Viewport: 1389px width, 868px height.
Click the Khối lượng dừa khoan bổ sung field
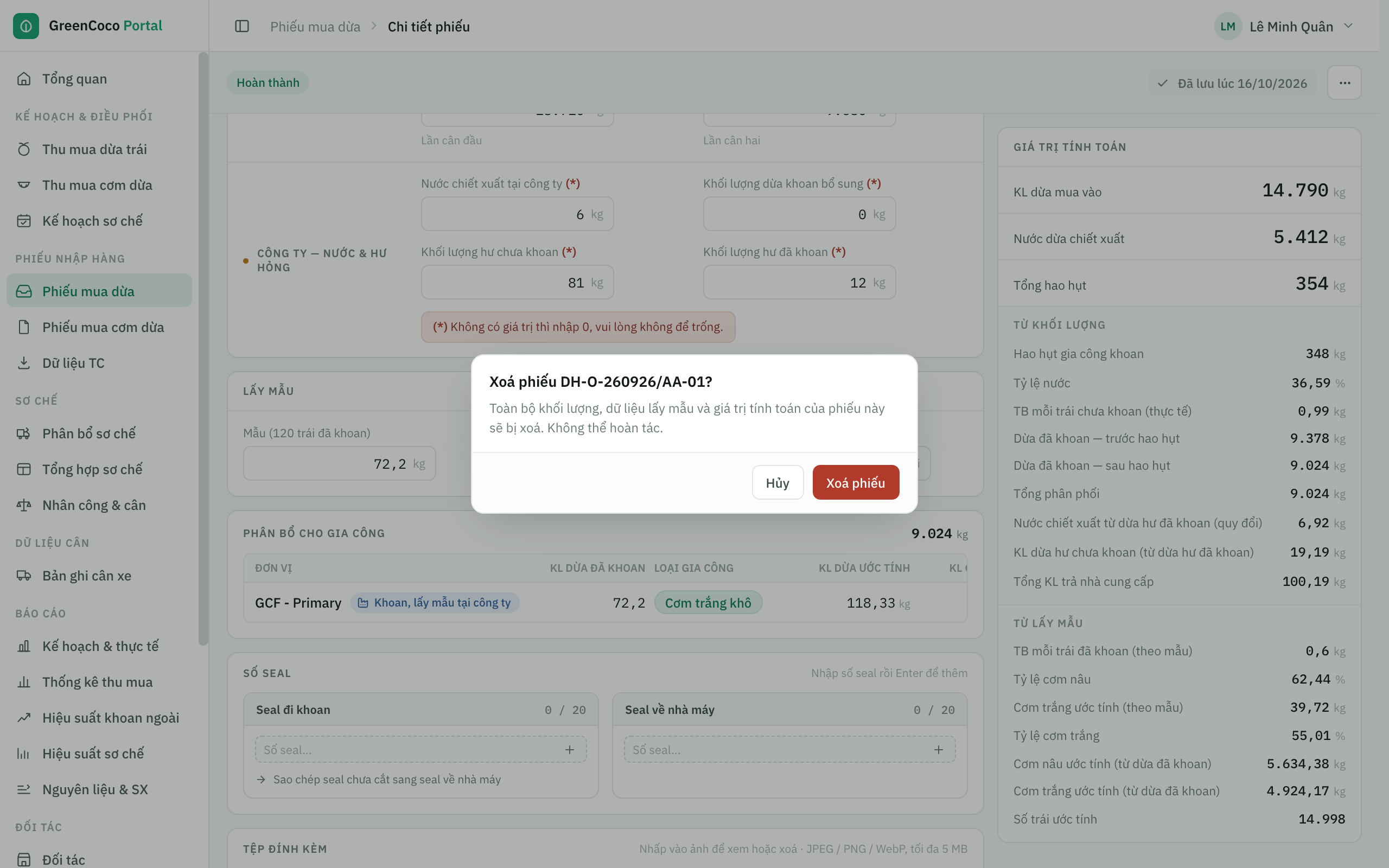tap(799, 214)
